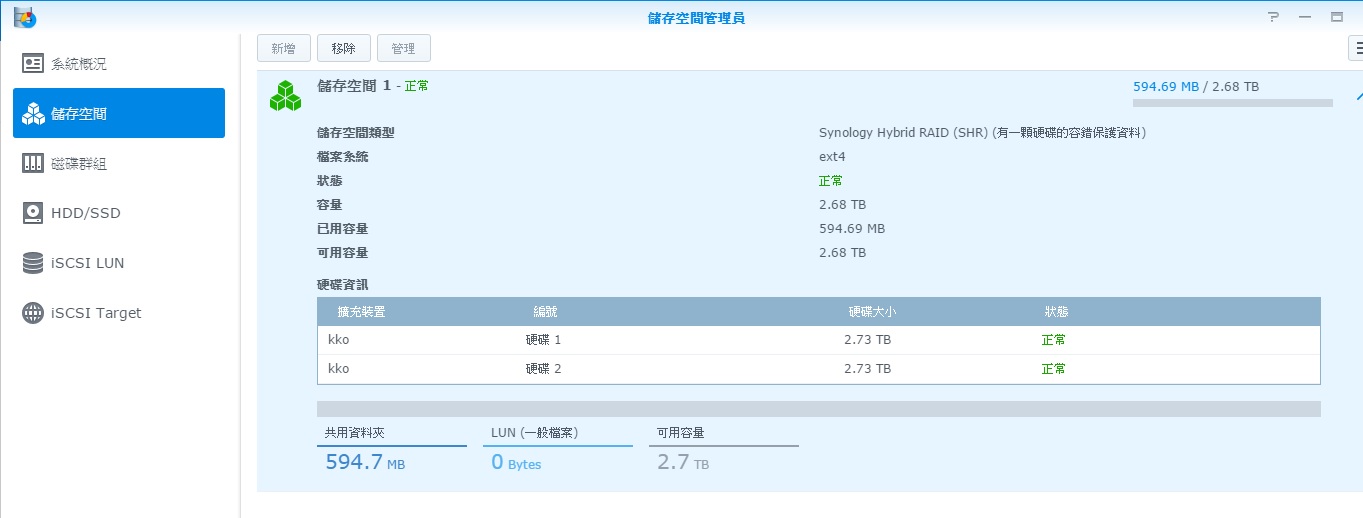Screen dimensions: 1363x518
Task: Select the 硬碟 1 row
Action: [x=819, y=340]
